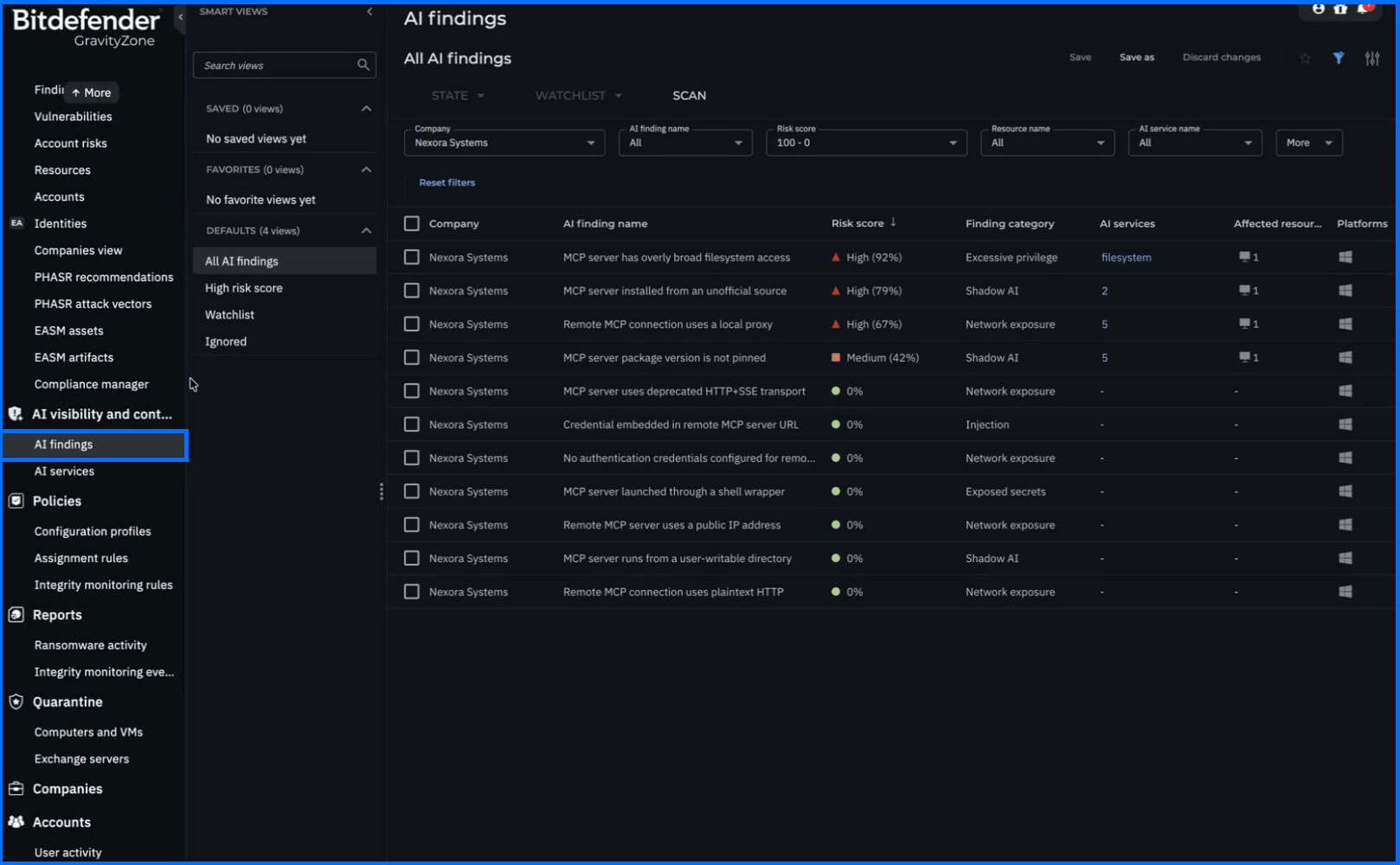Screen dimensions: 1400x865
Task: Click the EA badge next to Identities
Action: (16, 223)
